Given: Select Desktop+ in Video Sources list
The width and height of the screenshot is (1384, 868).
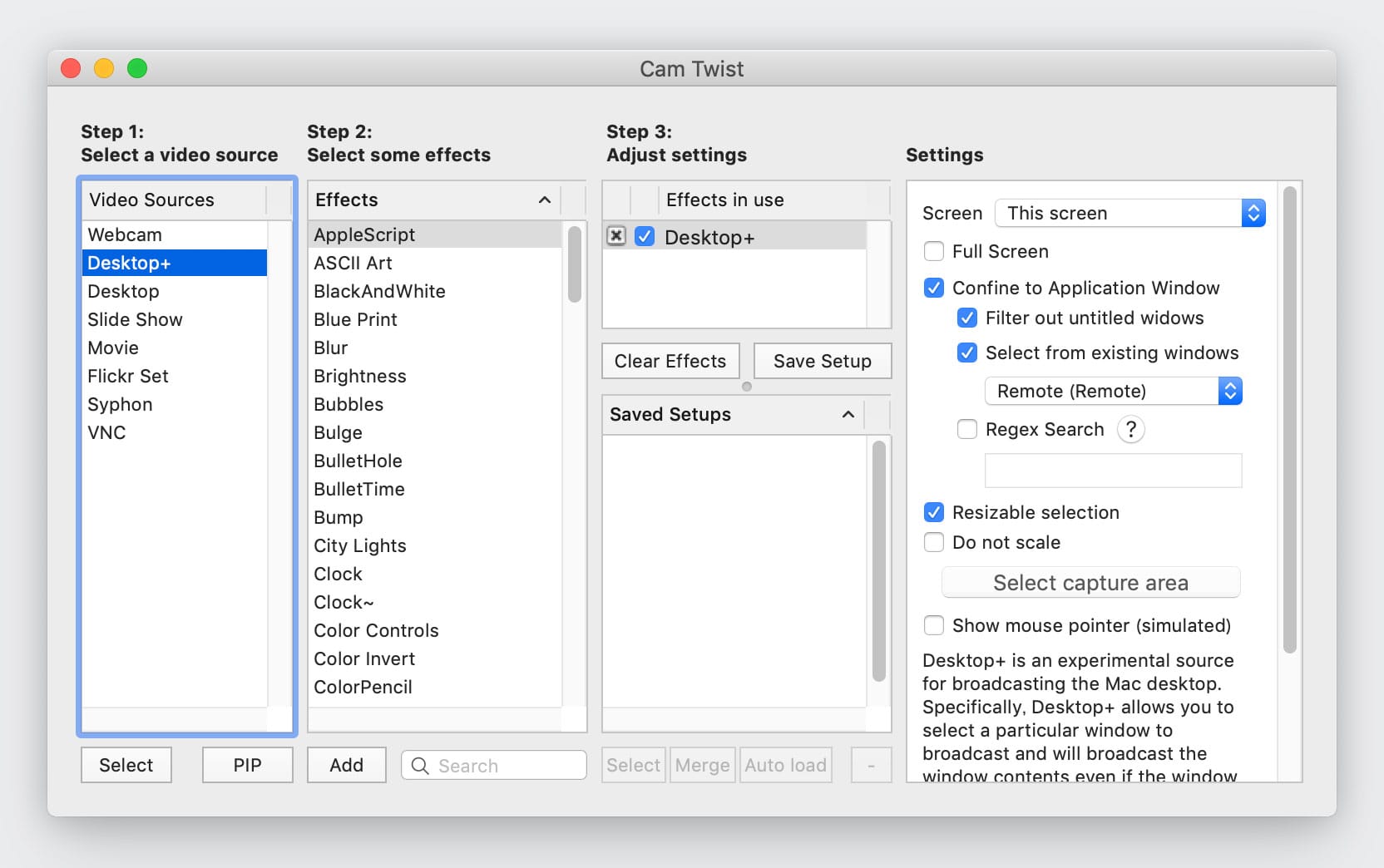Looking at the screenshot, I should [x=174, y=263].
